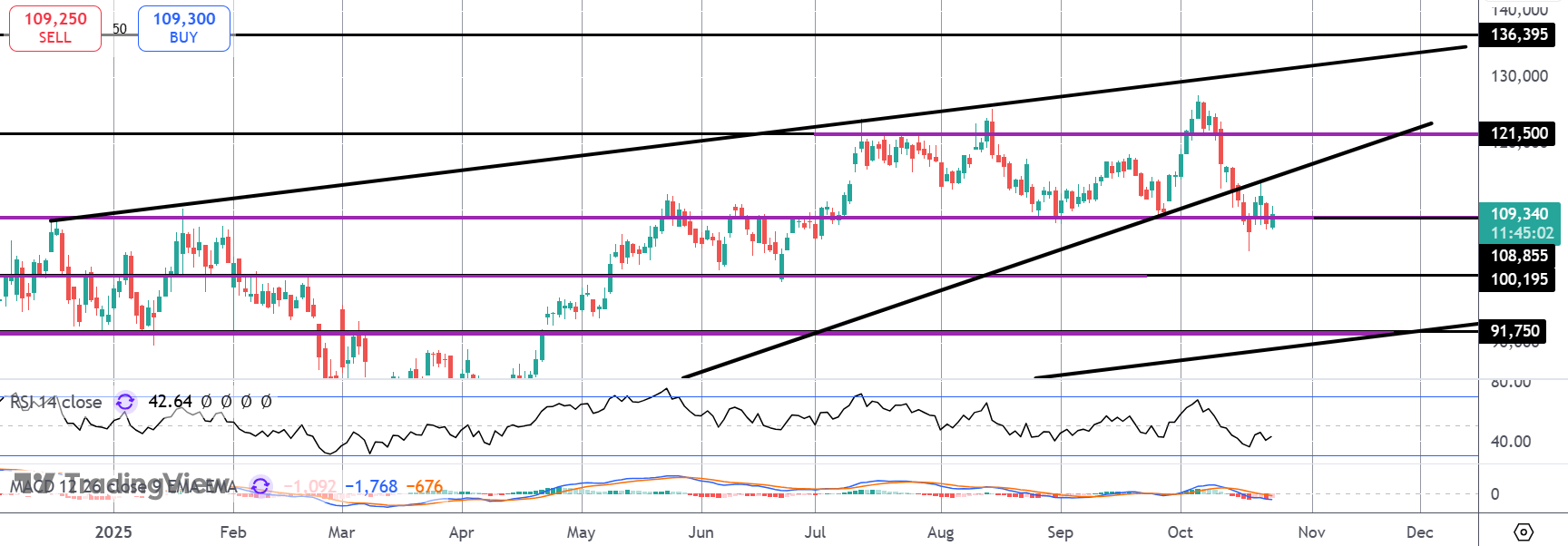Click the red 109,250 SELL button
This screenshot has width=1568, height=546.
coord(55,28)
